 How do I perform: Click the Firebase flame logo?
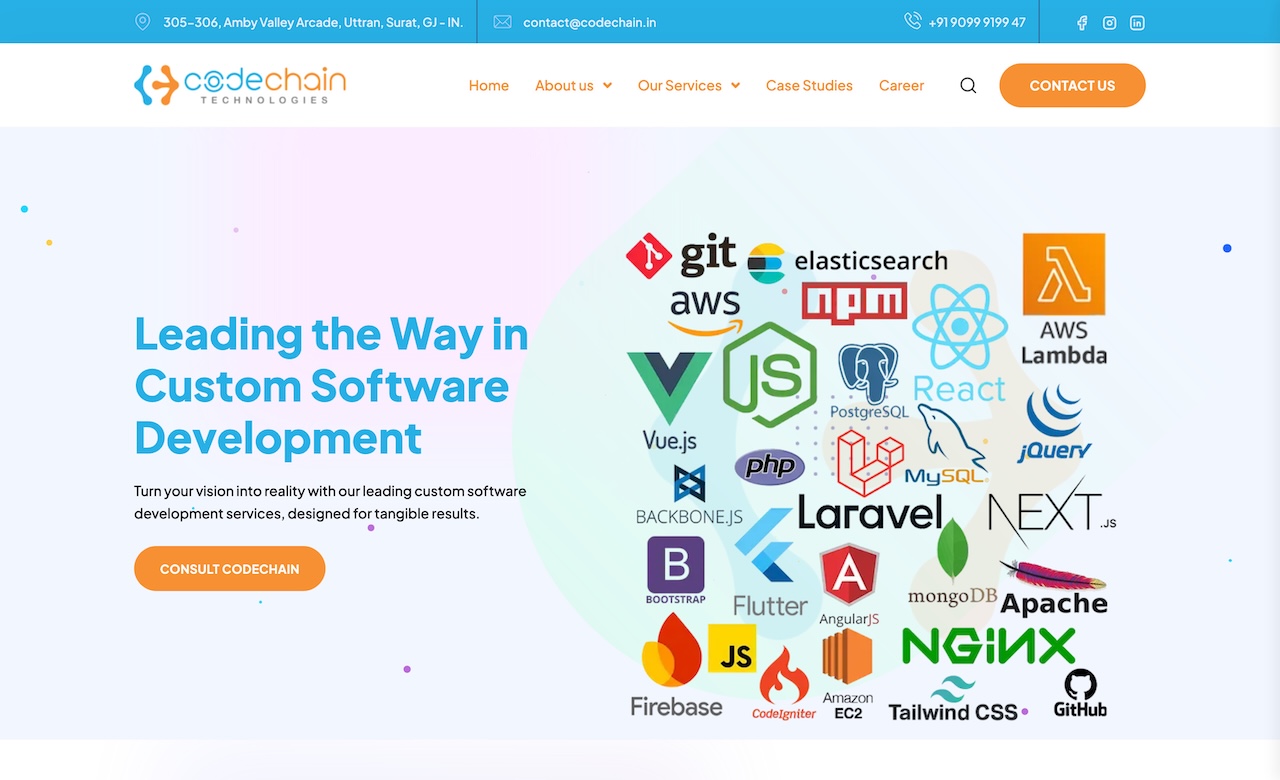click(x=675, y=665)
